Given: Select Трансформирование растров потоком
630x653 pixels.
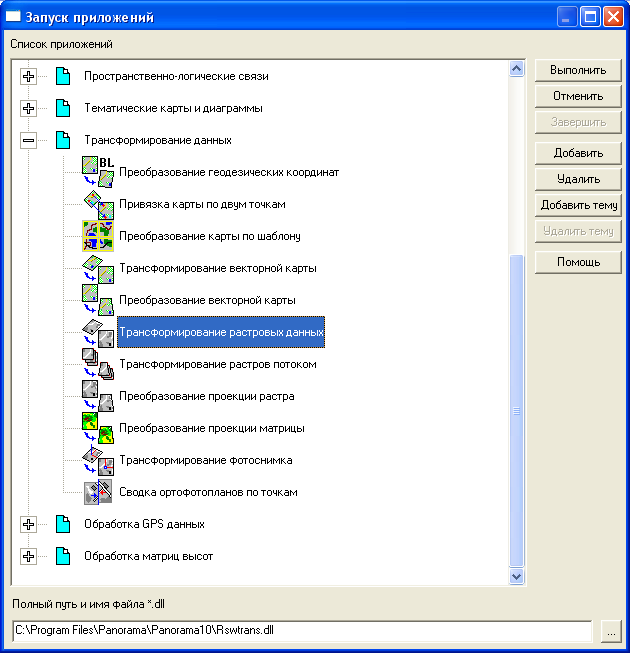Looking at the screenshot, I should tap(218, 364).
